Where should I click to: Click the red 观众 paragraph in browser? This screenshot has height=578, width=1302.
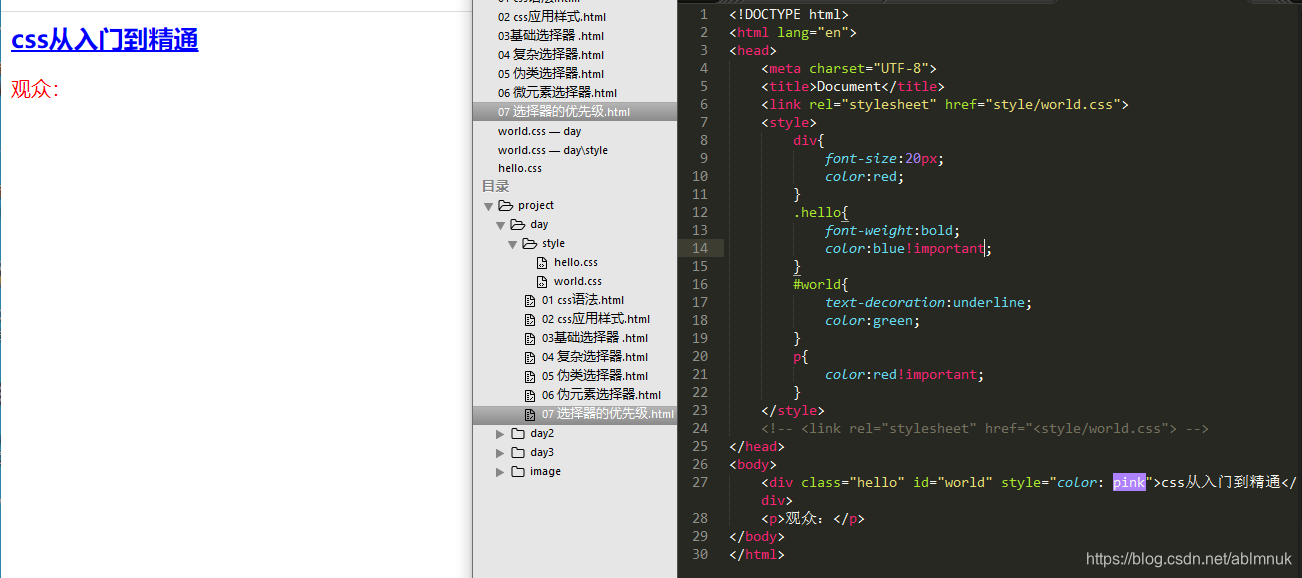point(35,89)
